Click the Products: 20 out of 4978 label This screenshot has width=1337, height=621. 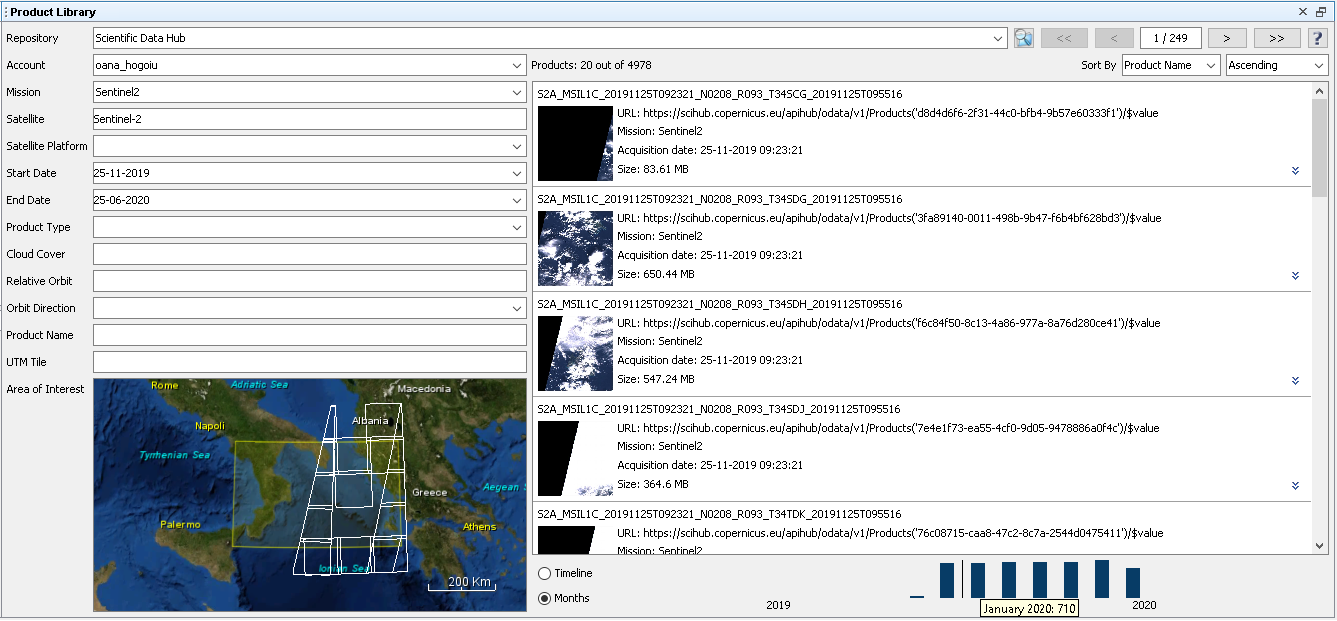coord(591,65)
